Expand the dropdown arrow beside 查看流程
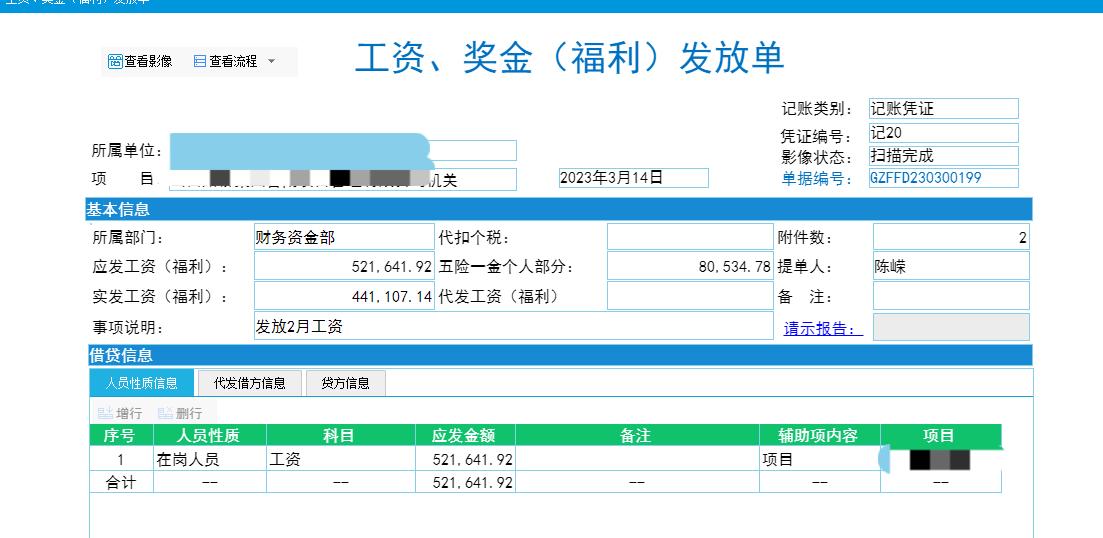The image size is (1103, 538). [x=271, y=62]
